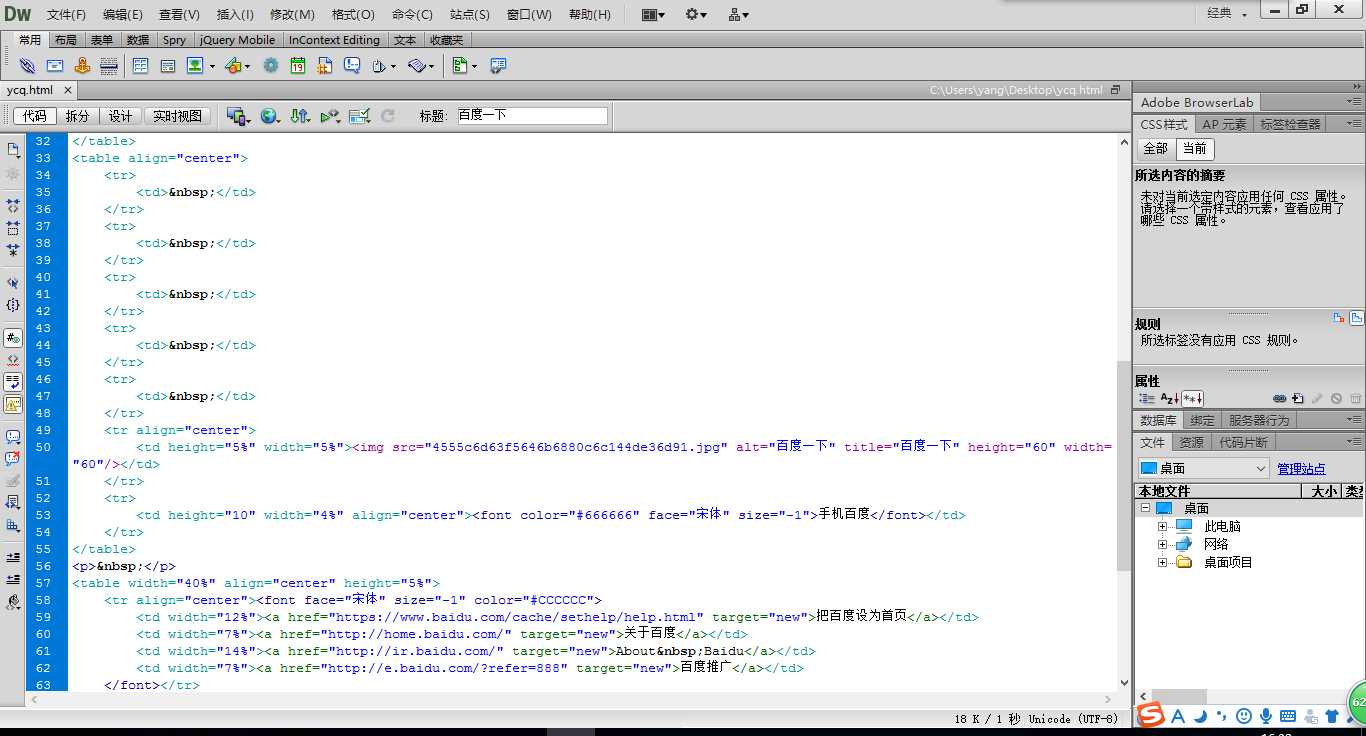
Task: Open the workspace 经典 dropdown
Action: [1227, 13]
